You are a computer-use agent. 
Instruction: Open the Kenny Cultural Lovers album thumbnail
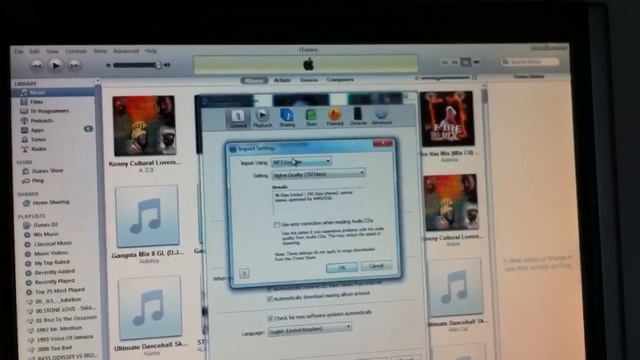[x=144, y=125]
